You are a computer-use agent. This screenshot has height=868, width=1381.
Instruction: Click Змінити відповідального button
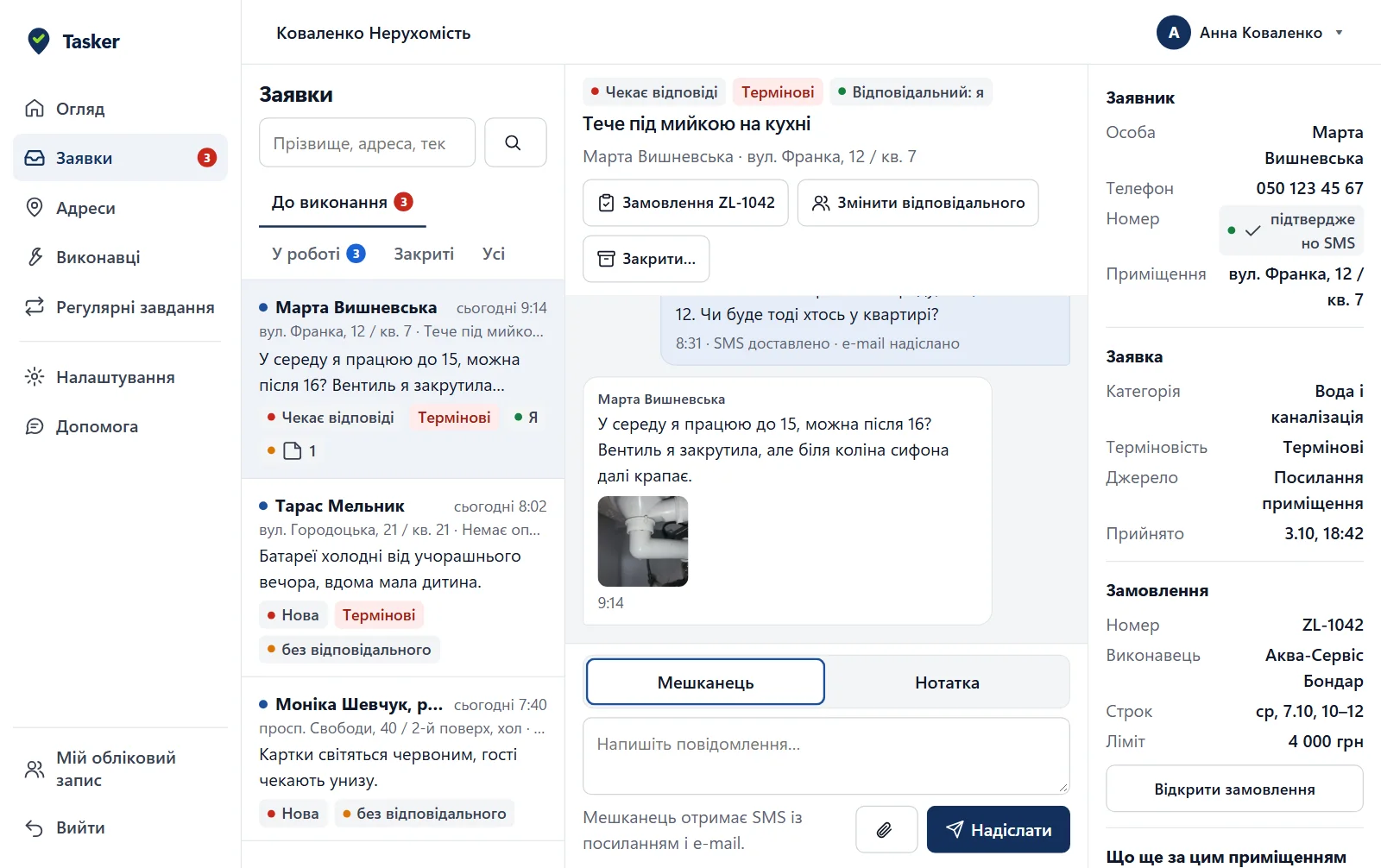pyautogui.click(x=918, y=203)
